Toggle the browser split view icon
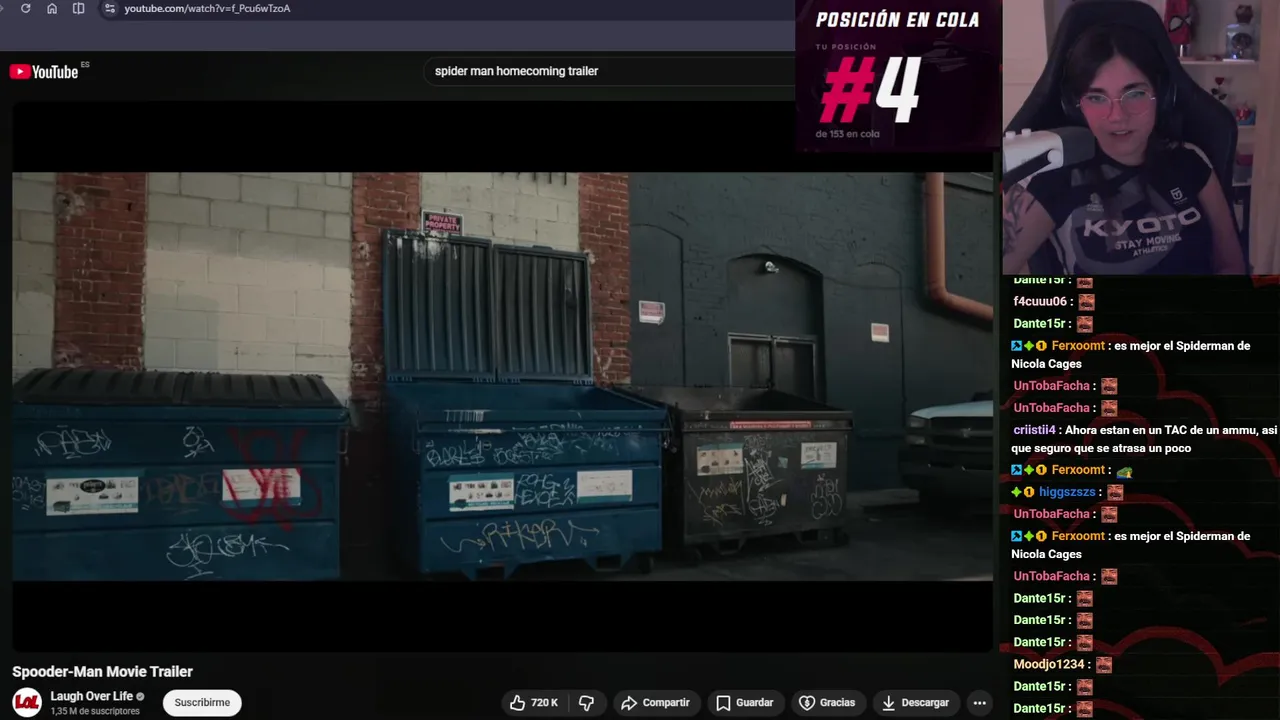 click(x=79, y=8)
